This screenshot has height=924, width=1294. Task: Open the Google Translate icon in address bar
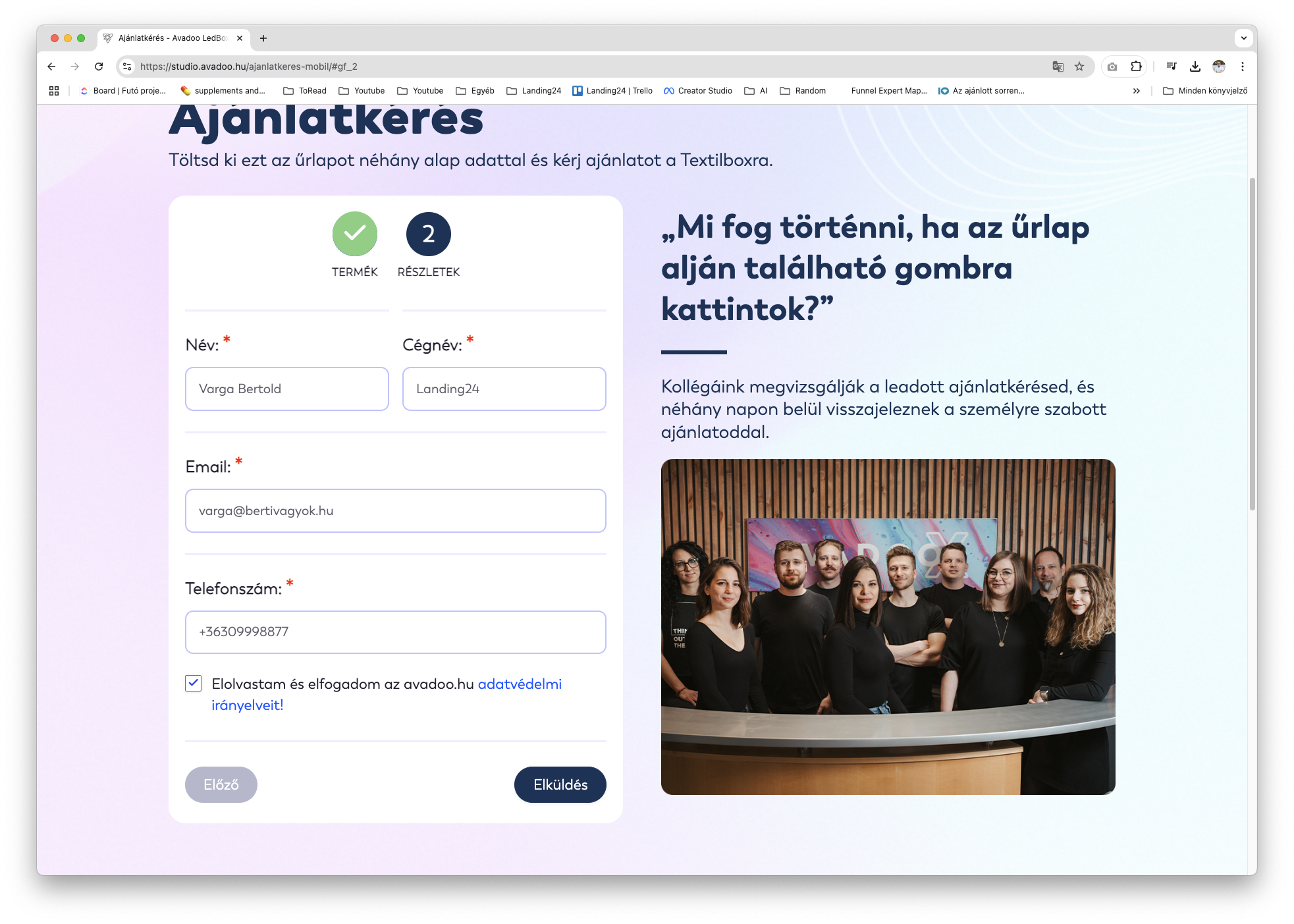tap(1057, 67)
